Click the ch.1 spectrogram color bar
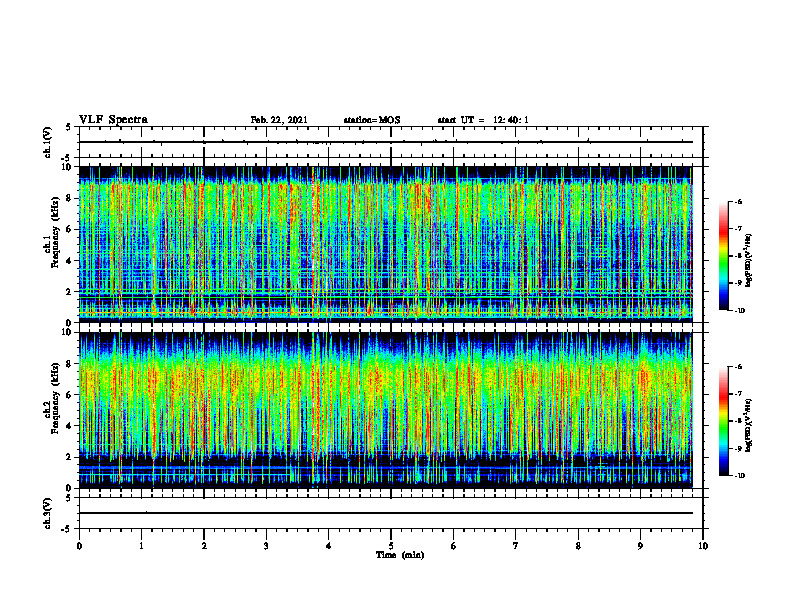792x612 pixels. (x=723, y=256)
